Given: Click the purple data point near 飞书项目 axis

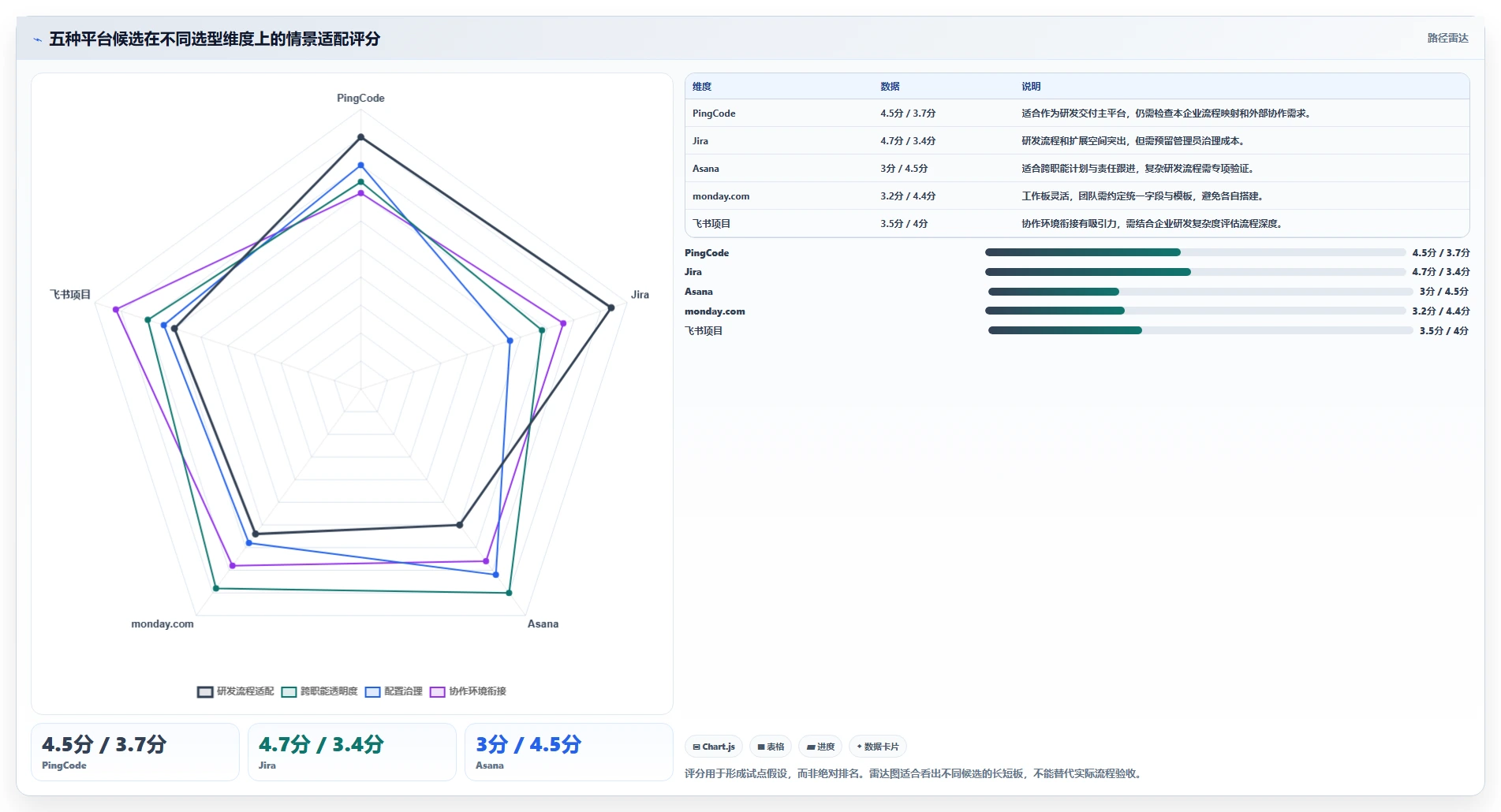Looking at the screenshot, I should (116, 310).
